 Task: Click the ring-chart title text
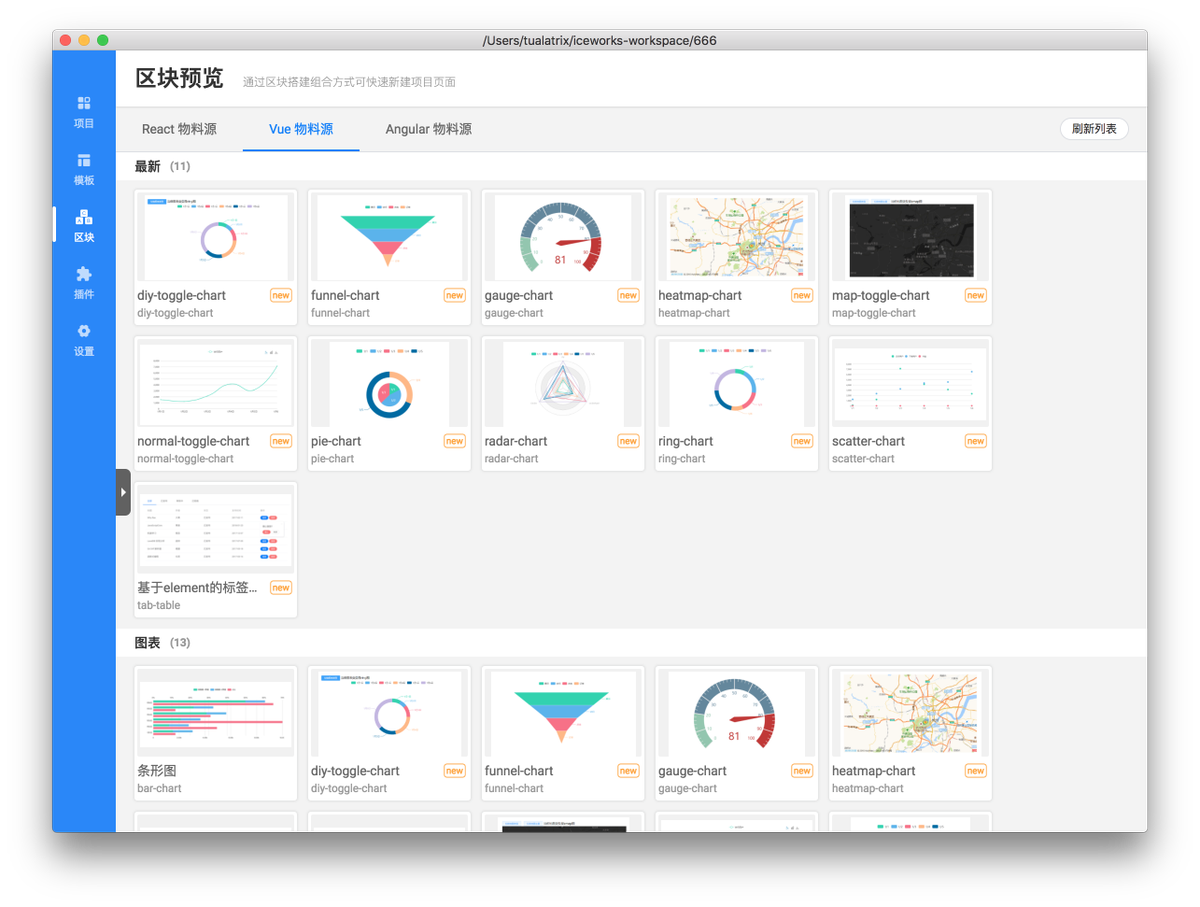click(686, 441)
